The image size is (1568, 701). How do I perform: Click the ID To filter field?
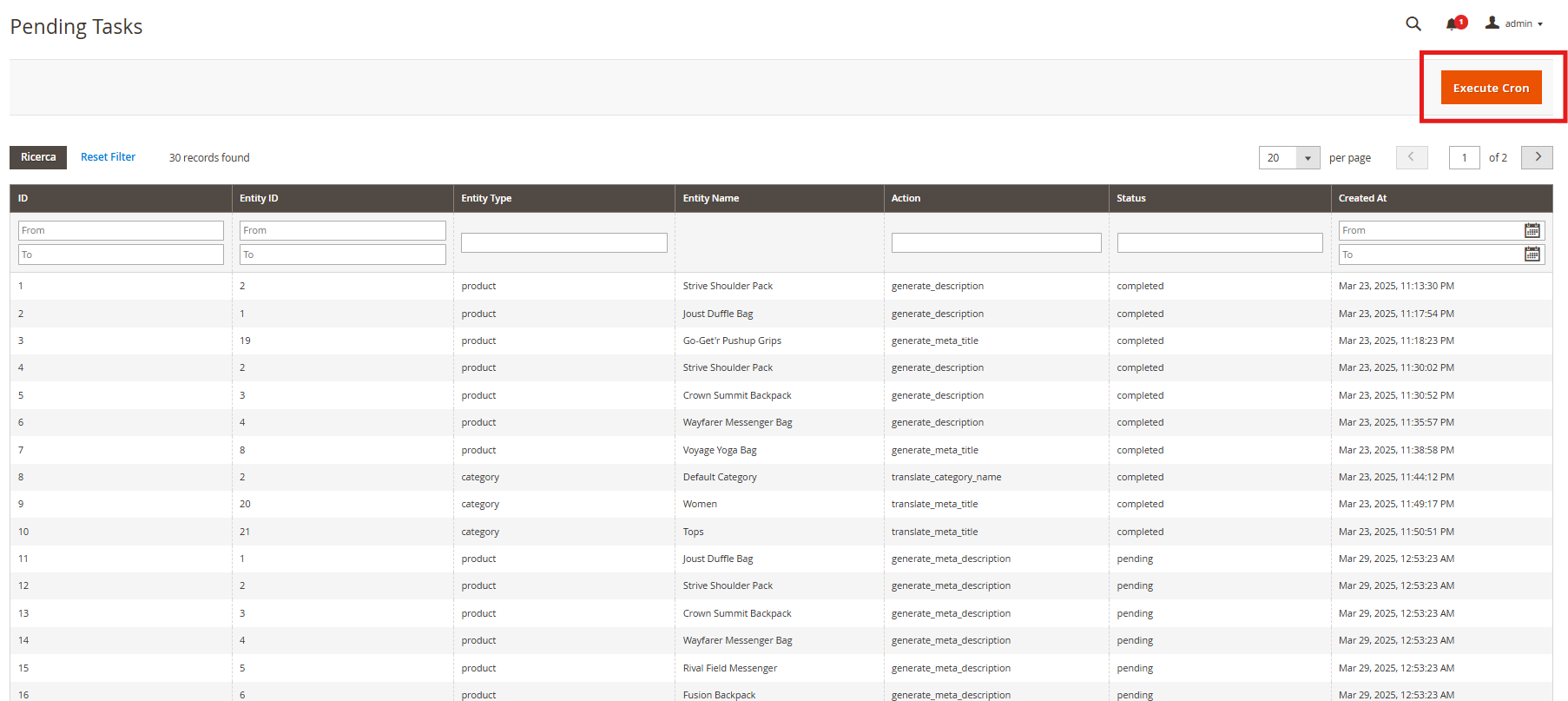pyautogui.click(x=121, y=255)
